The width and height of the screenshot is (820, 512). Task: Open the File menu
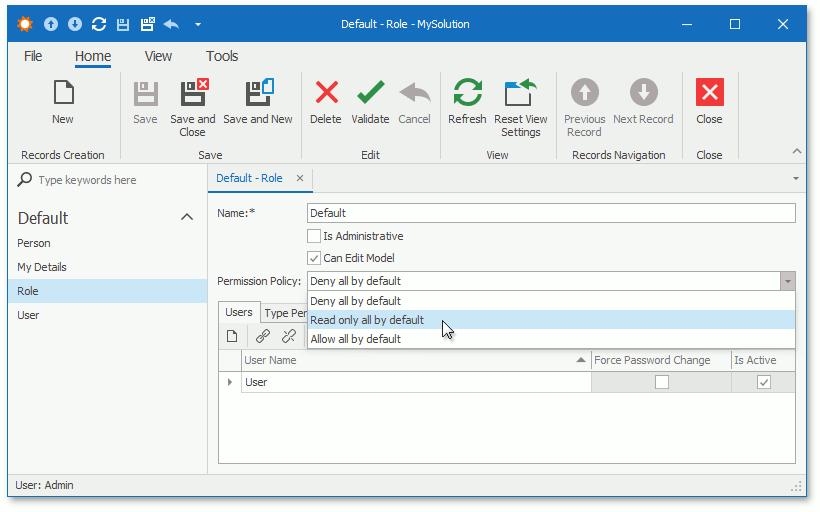tap(33, 56)
